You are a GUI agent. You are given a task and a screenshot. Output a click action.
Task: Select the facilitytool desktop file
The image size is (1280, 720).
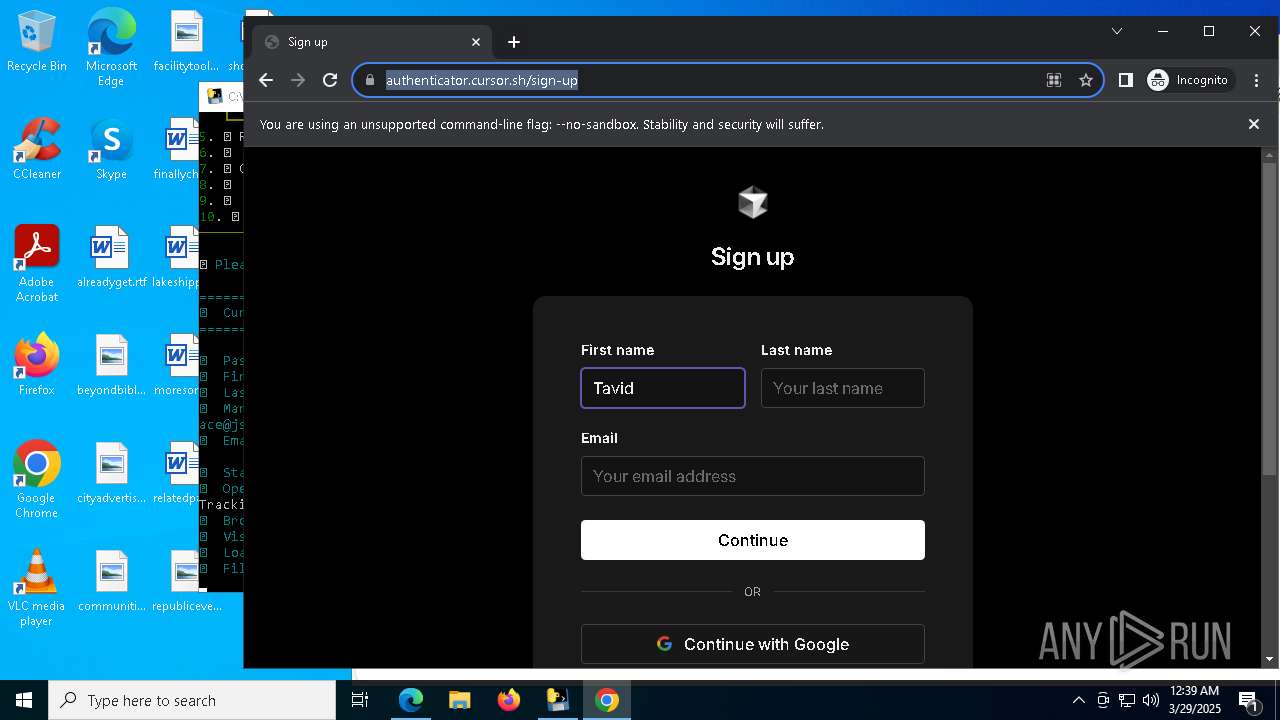pos(186,41)
